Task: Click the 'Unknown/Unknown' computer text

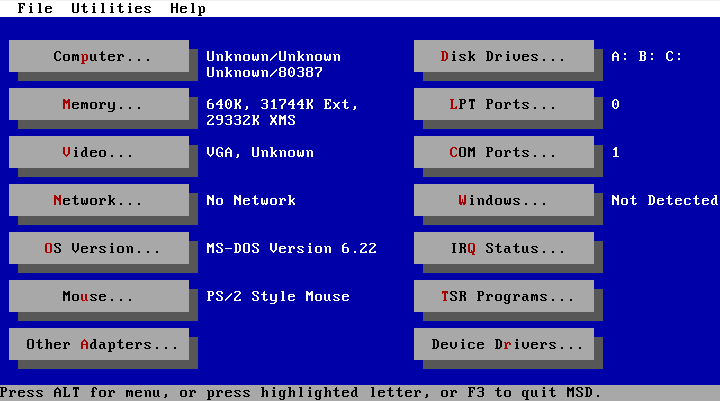Action: click(273, 56)
